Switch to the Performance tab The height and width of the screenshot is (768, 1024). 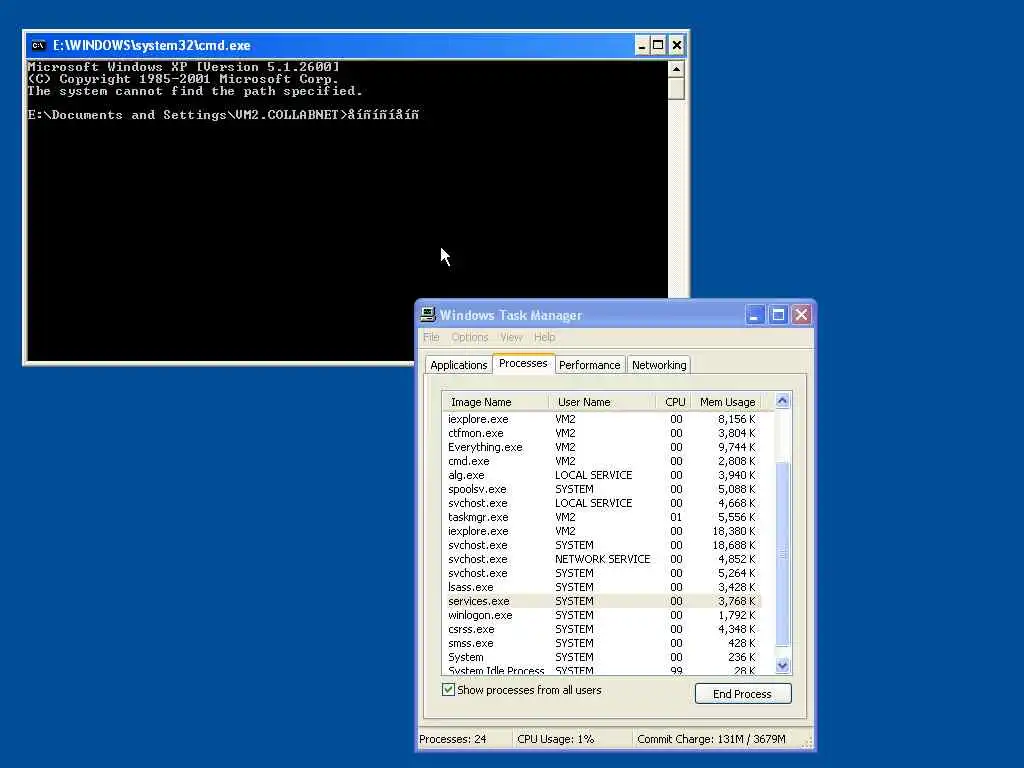(590, 365)
